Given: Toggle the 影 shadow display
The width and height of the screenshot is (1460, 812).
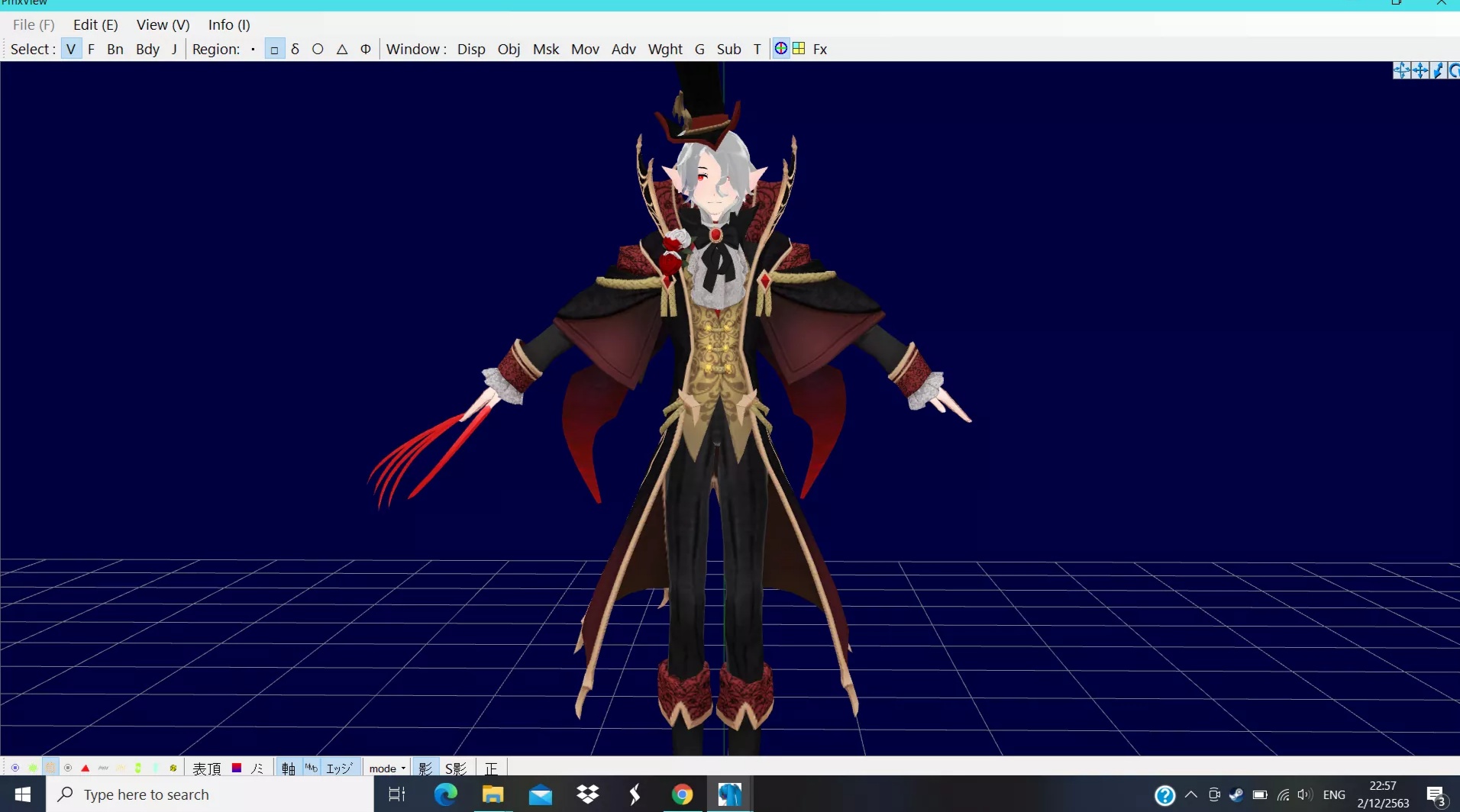Looking at the screenshot, I should pos(425,768).
